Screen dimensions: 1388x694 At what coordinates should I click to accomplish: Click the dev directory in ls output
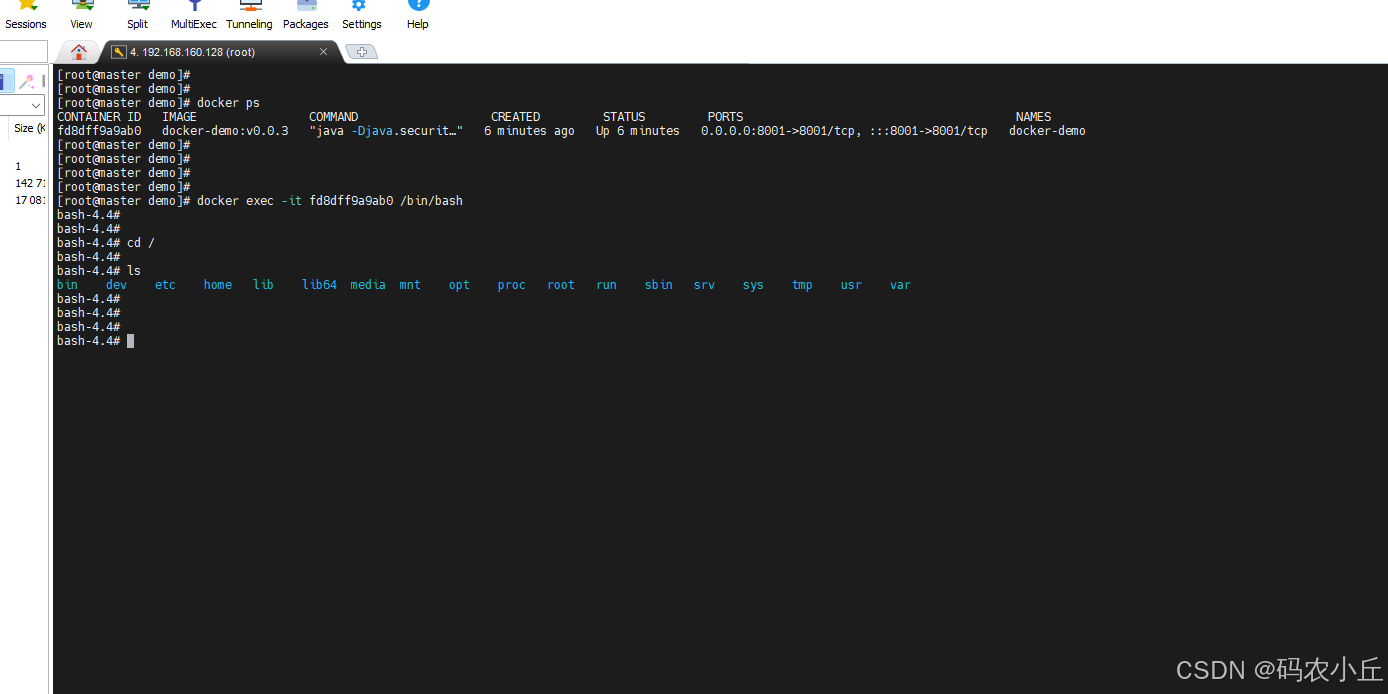[116, 285]
